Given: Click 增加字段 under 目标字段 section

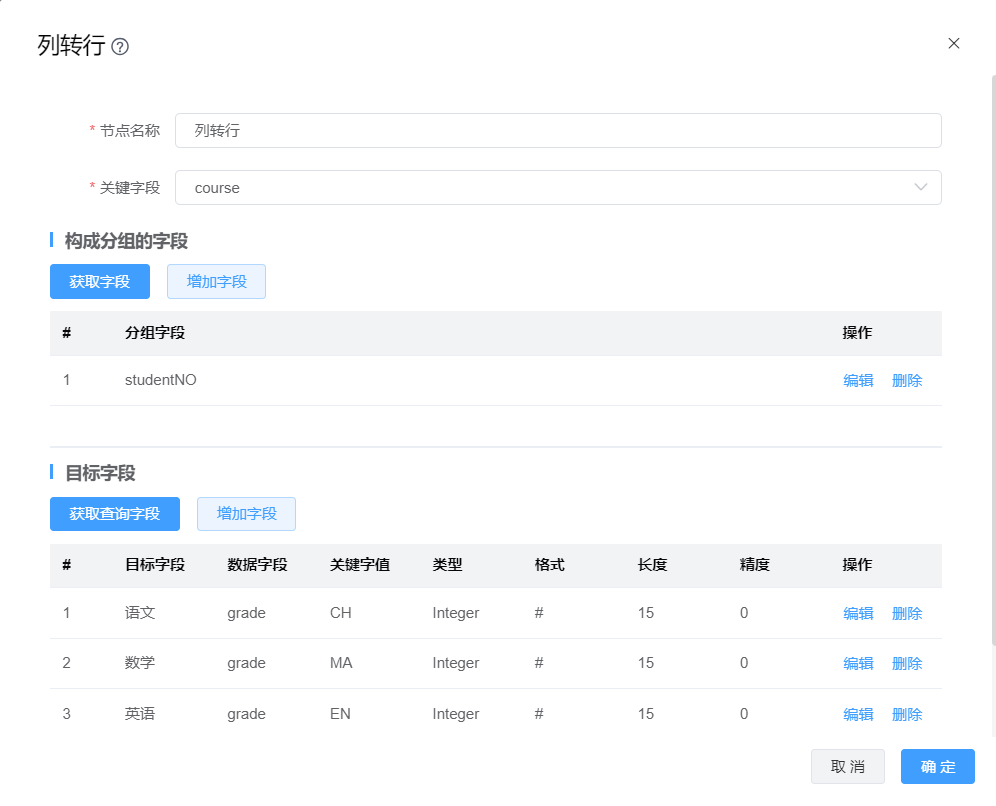Looking at the screenshot, I should click(246, 514).
